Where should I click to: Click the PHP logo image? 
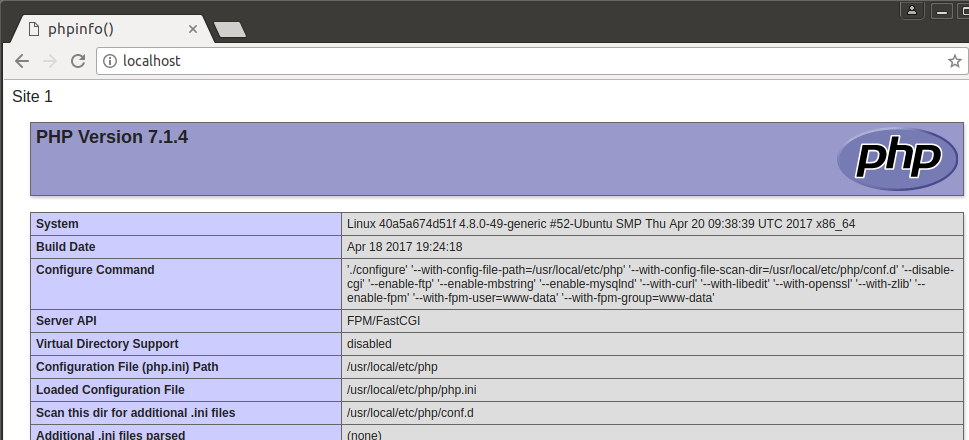coord(897,159)
